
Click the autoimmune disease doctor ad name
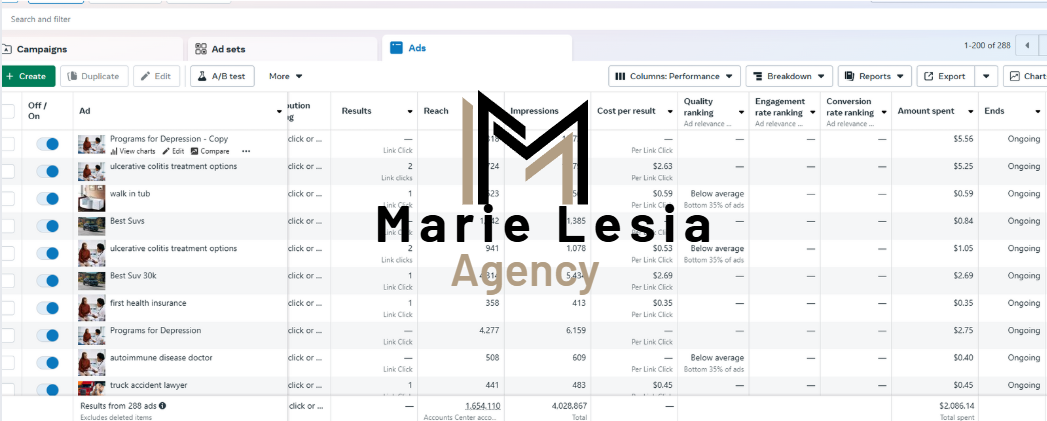click(x=162, y=358)
